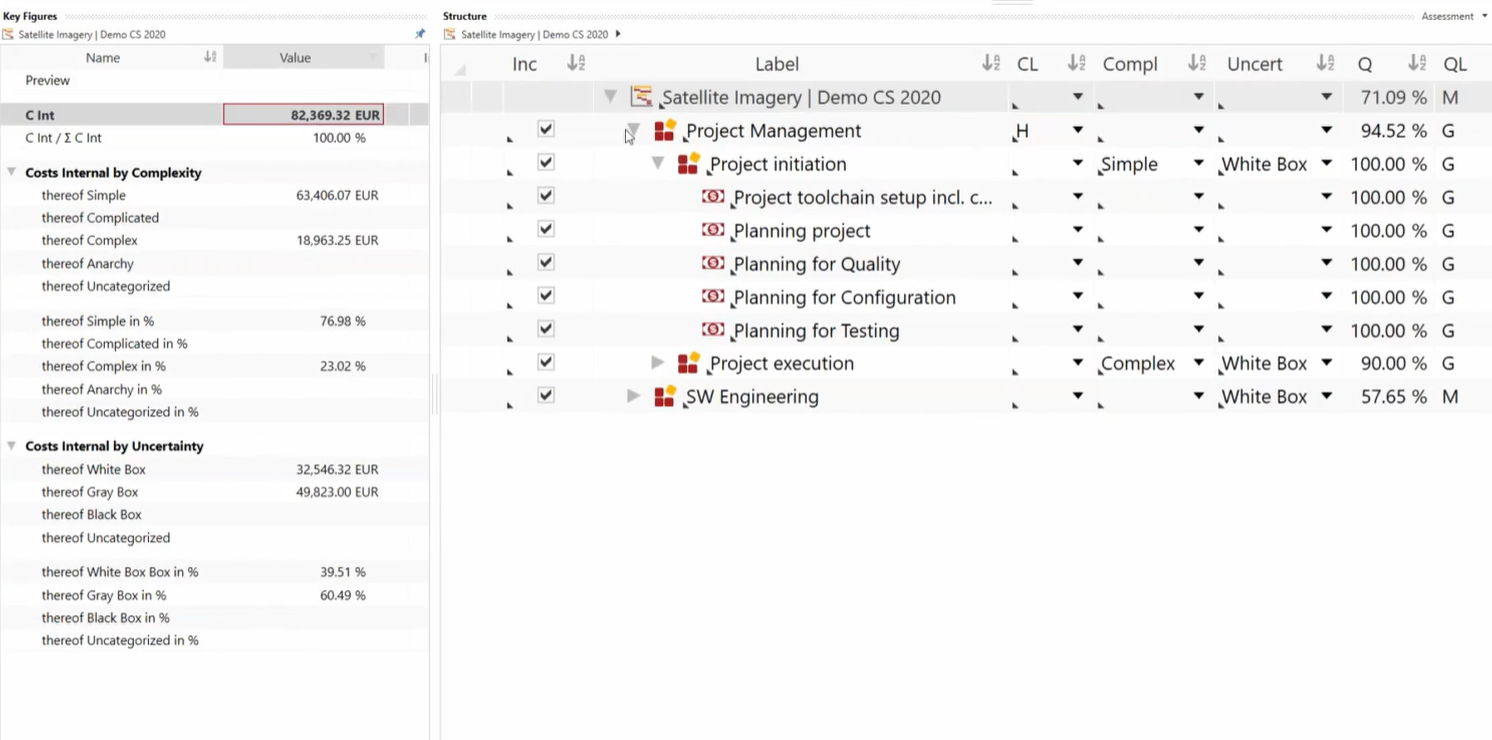Click the Satellite Imagery breadcrumb in Structure panel
The image size is (1492, 740).
534,34
